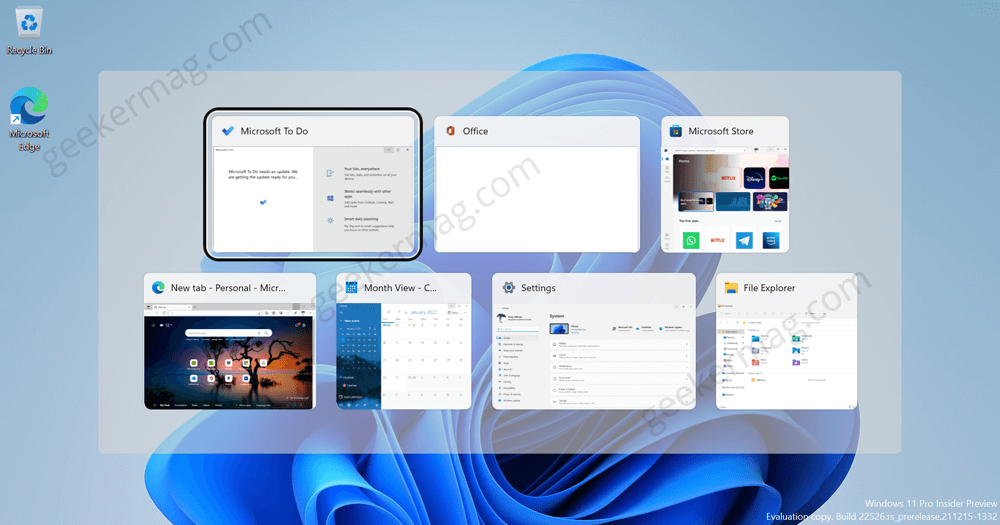The image size is (1000, 525).
Task: Launch the Microsoft Edge desktop shortcut
Action: point(29,119)
